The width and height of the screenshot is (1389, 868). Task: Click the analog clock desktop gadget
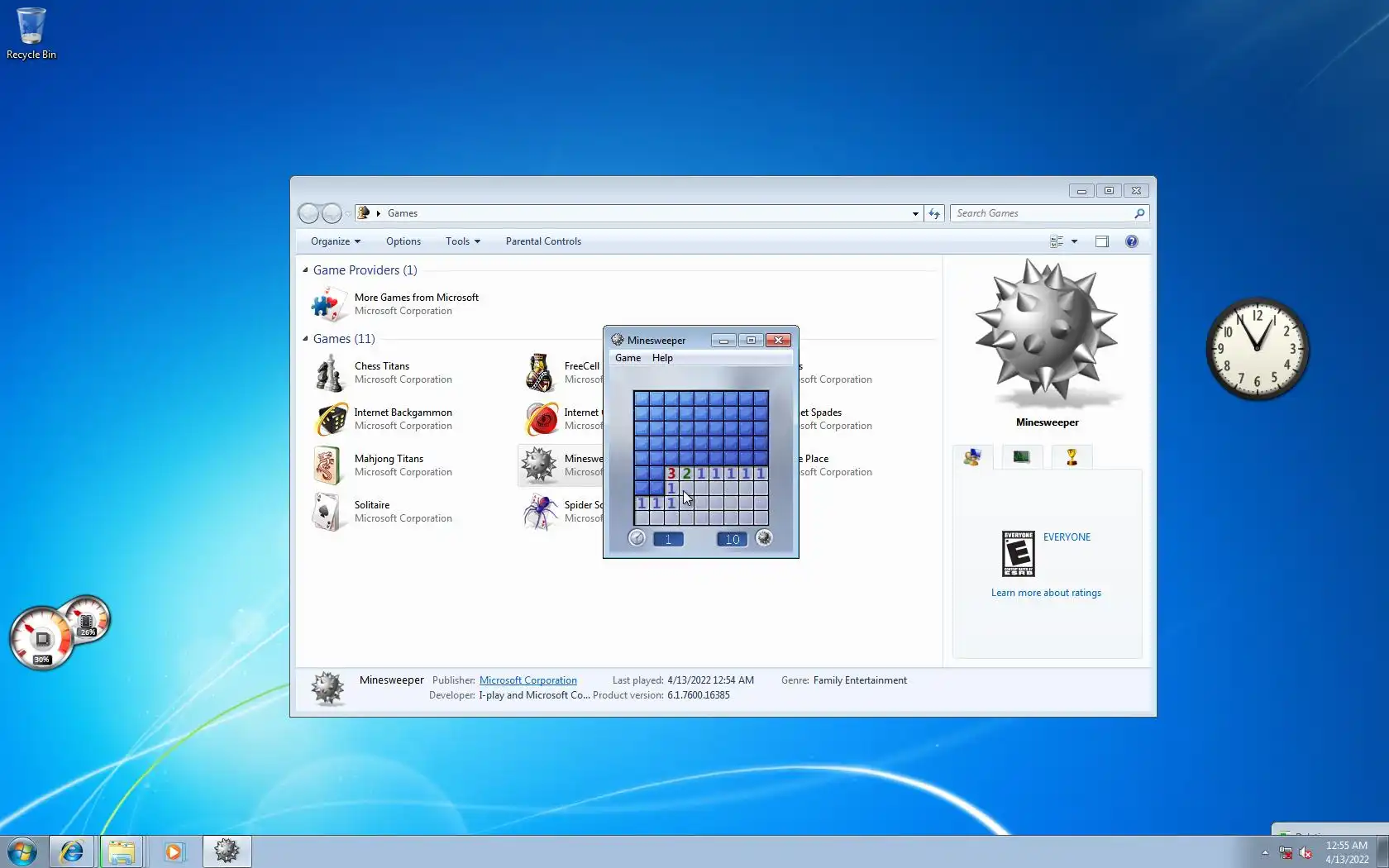pyautogui.click(x=1257, y=348)
